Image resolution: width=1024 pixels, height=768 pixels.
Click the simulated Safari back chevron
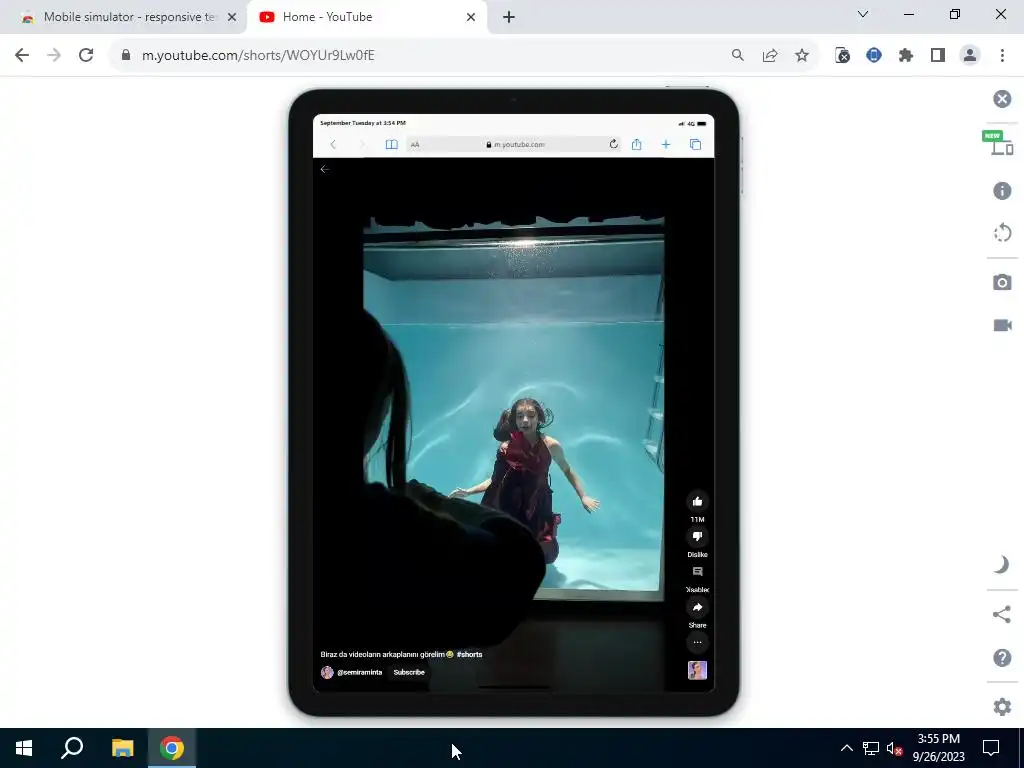333,144
